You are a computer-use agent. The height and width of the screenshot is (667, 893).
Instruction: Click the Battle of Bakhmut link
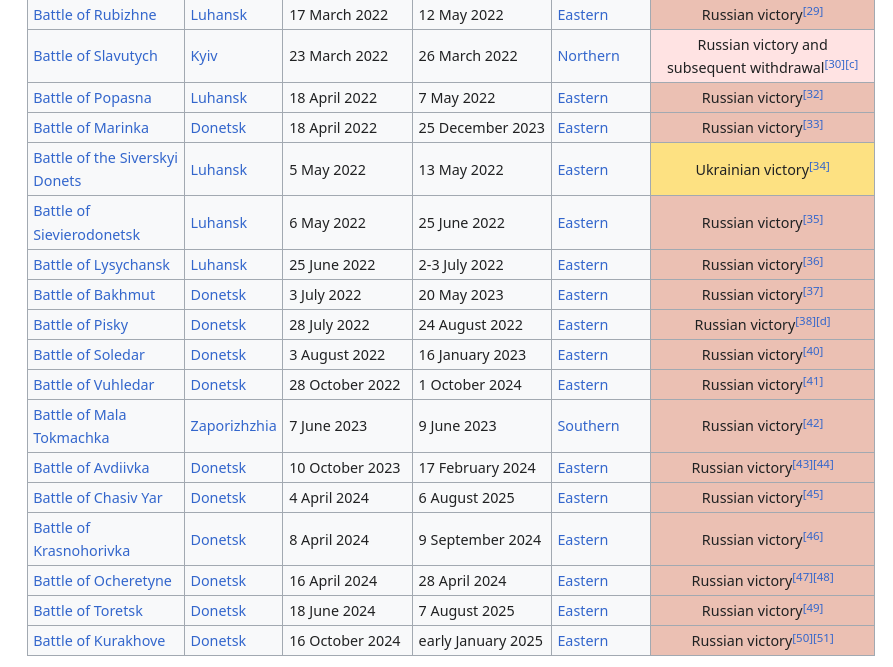point(94,295)
